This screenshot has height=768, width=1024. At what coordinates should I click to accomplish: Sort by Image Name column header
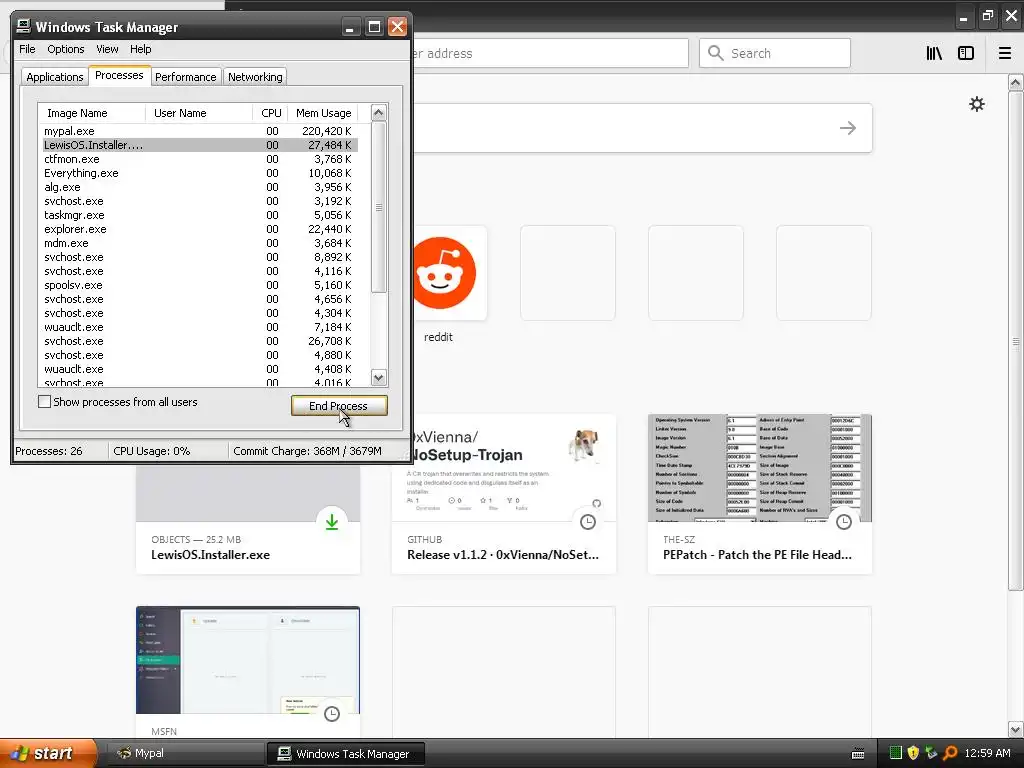point(92,113)
